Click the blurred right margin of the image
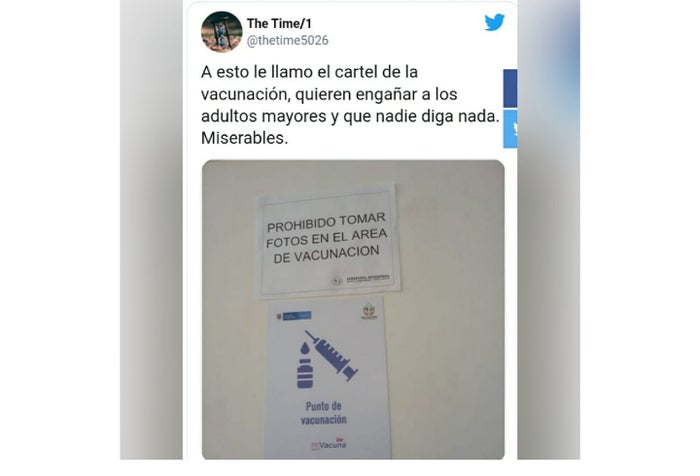Viewport: 700px width, 476px height. point(549,230)
